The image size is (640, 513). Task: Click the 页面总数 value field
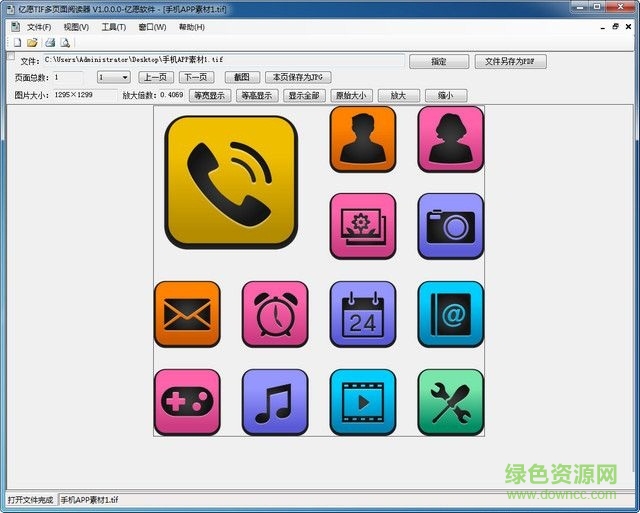(67, 77)
